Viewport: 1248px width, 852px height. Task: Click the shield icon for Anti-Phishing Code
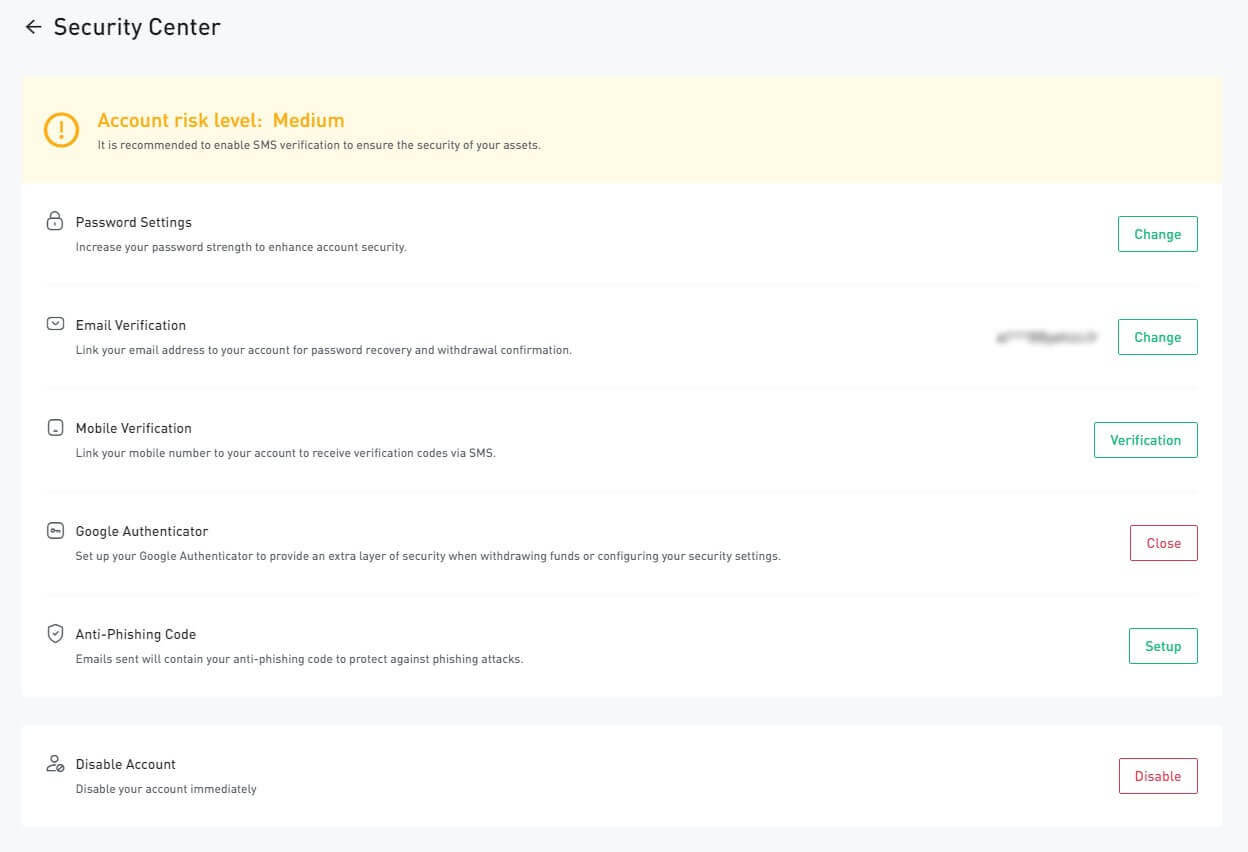coord(55,634)
